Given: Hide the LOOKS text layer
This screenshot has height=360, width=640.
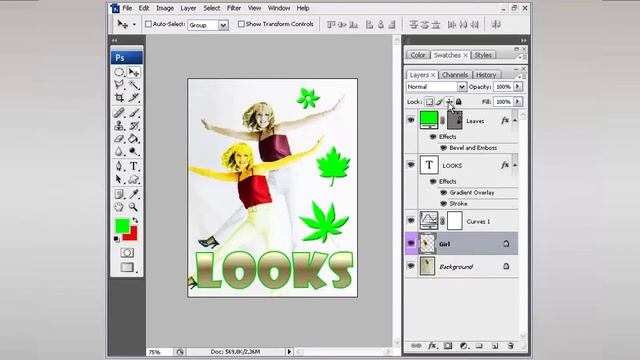Looking at the screenshot, I should pos(411,165).
